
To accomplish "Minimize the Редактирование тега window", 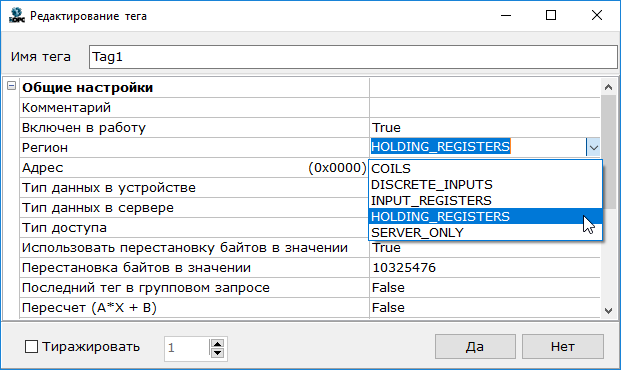I will pyautogui.click(x=506, y=15).
